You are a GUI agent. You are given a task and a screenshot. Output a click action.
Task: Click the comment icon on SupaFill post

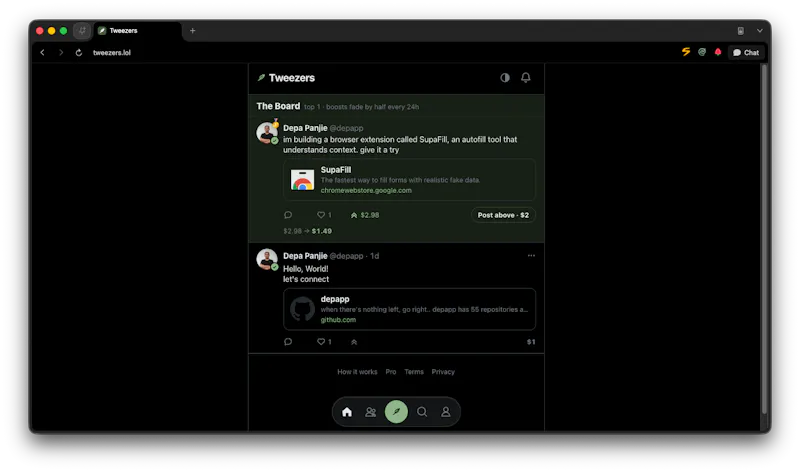288,215
